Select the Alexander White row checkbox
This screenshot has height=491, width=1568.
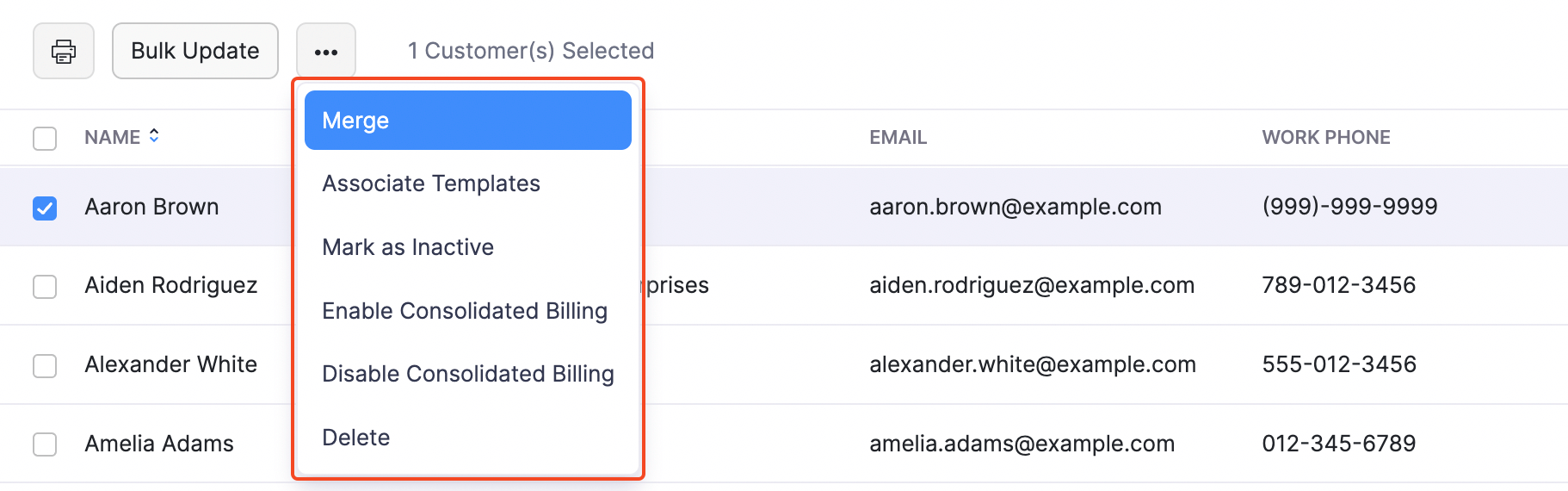click(45, 366)
